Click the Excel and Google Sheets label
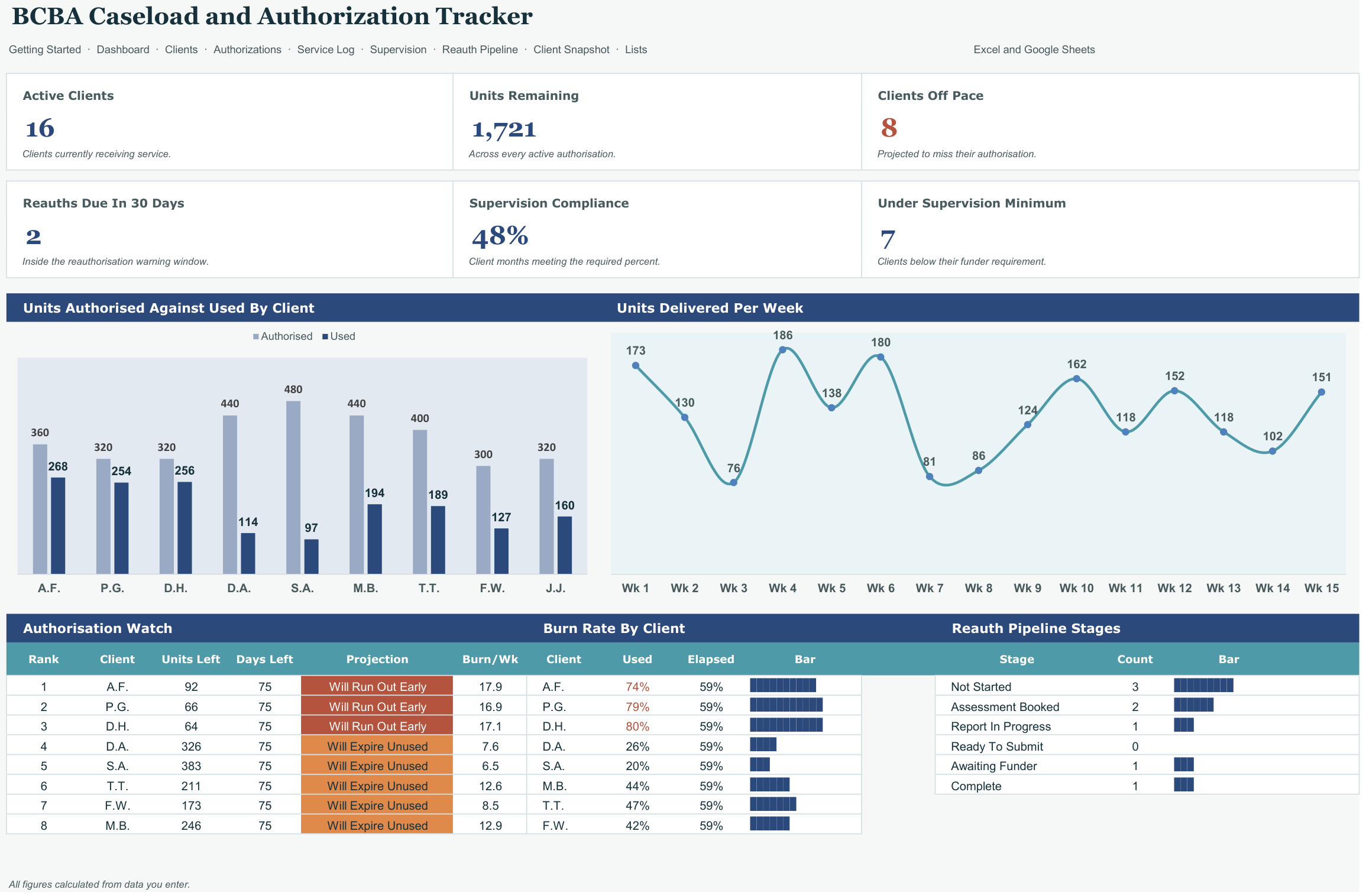Viewport: 1366px width, 896px height. point(1034,50)
